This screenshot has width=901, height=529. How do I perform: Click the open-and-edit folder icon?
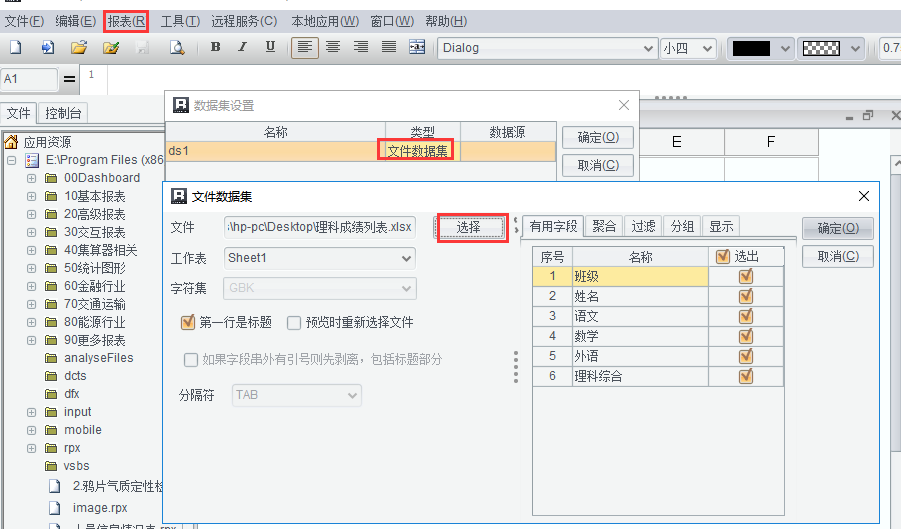pos(111,48)
